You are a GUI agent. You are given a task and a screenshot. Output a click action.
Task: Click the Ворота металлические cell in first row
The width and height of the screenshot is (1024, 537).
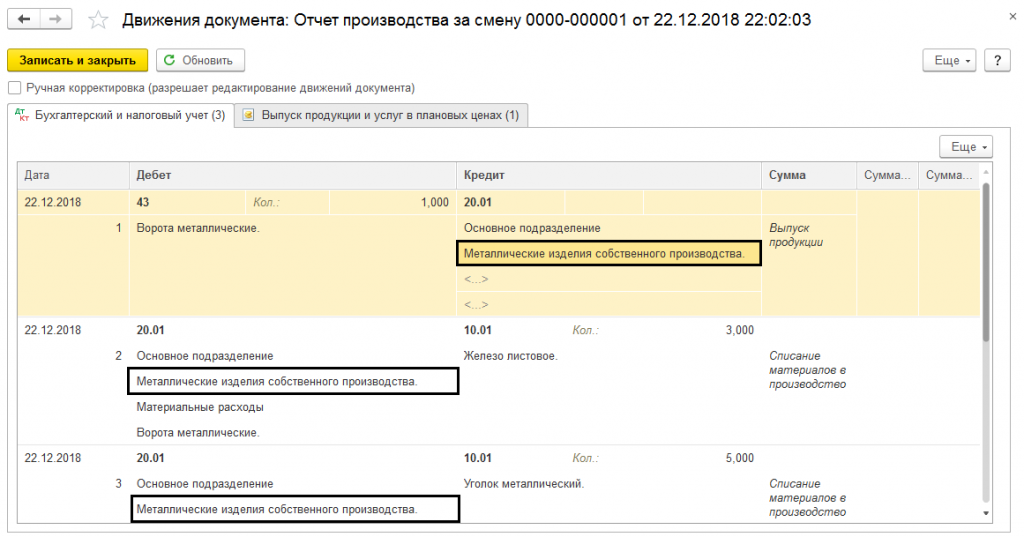(198, 228)
